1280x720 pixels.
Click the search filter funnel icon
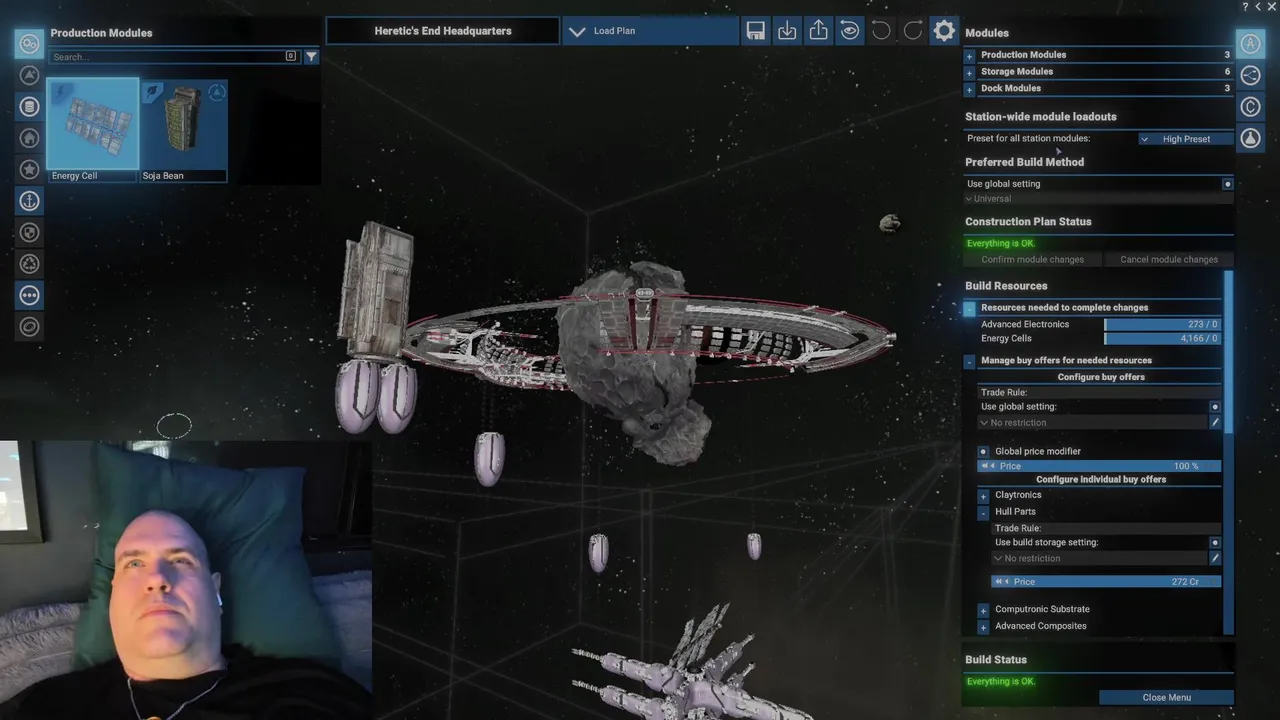311,57
